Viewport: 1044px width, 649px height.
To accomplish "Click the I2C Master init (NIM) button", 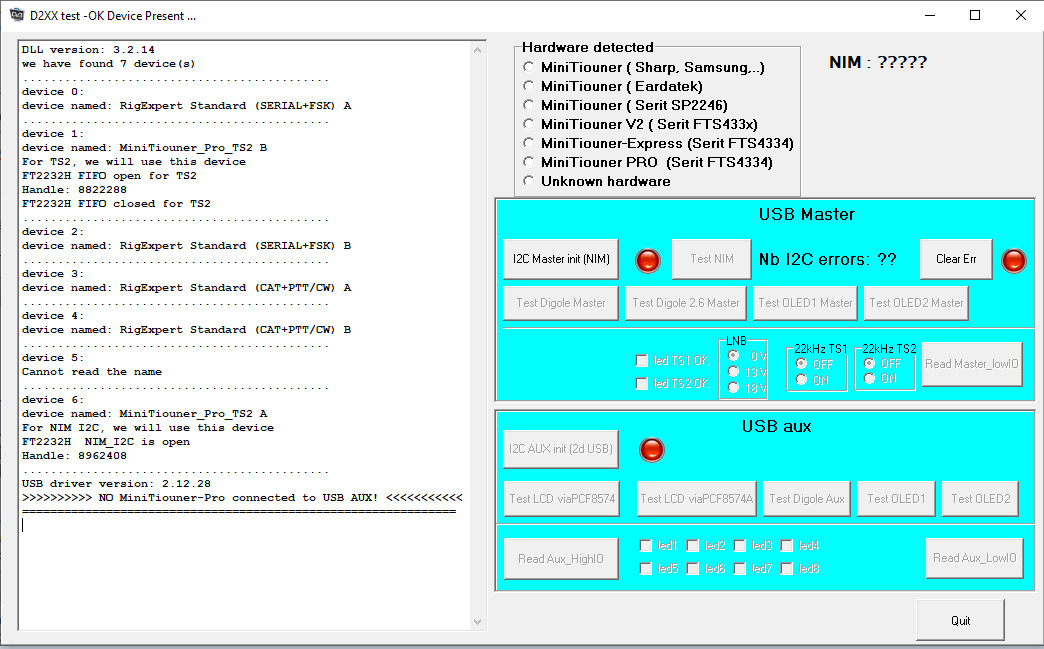I will coord(561,259).
